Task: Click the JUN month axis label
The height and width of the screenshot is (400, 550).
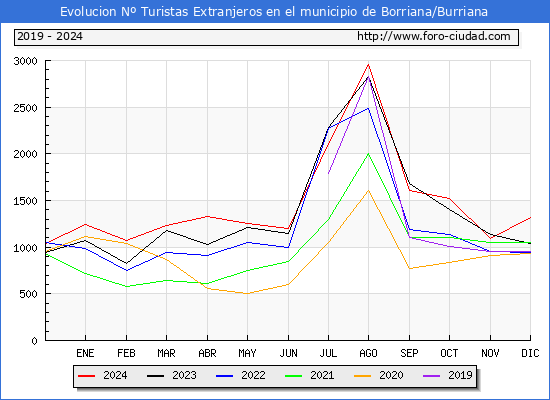Action: click(x=288, y=353)
